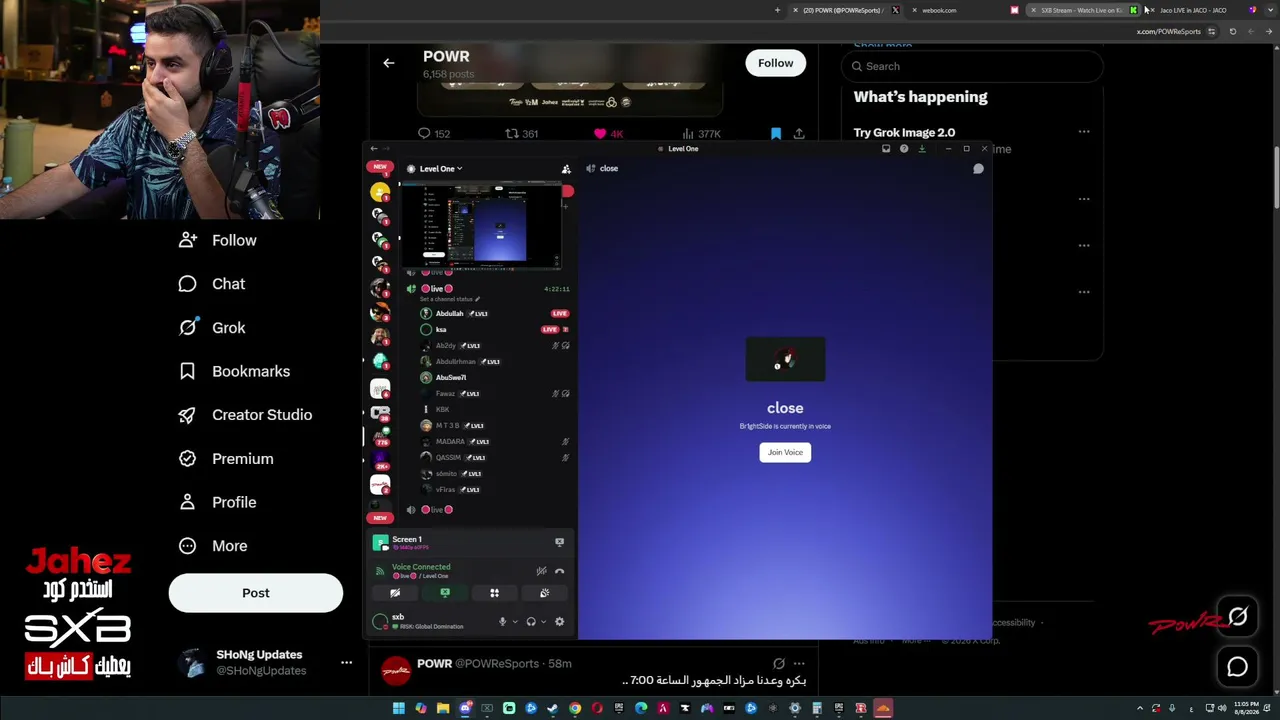Open the Windows Start menu
This screenshot has width=1280, height=720.
click(x=399, y=709)
